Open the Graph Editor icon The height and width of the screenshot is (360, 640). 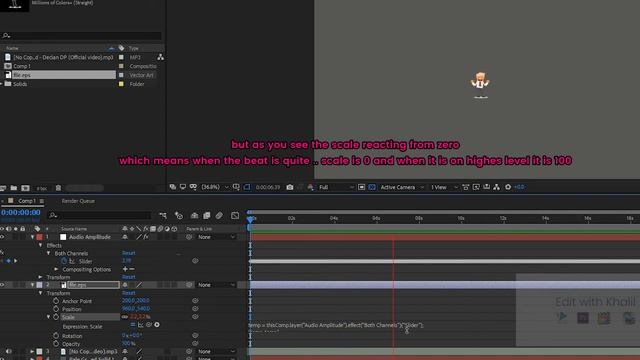(235, 216)
